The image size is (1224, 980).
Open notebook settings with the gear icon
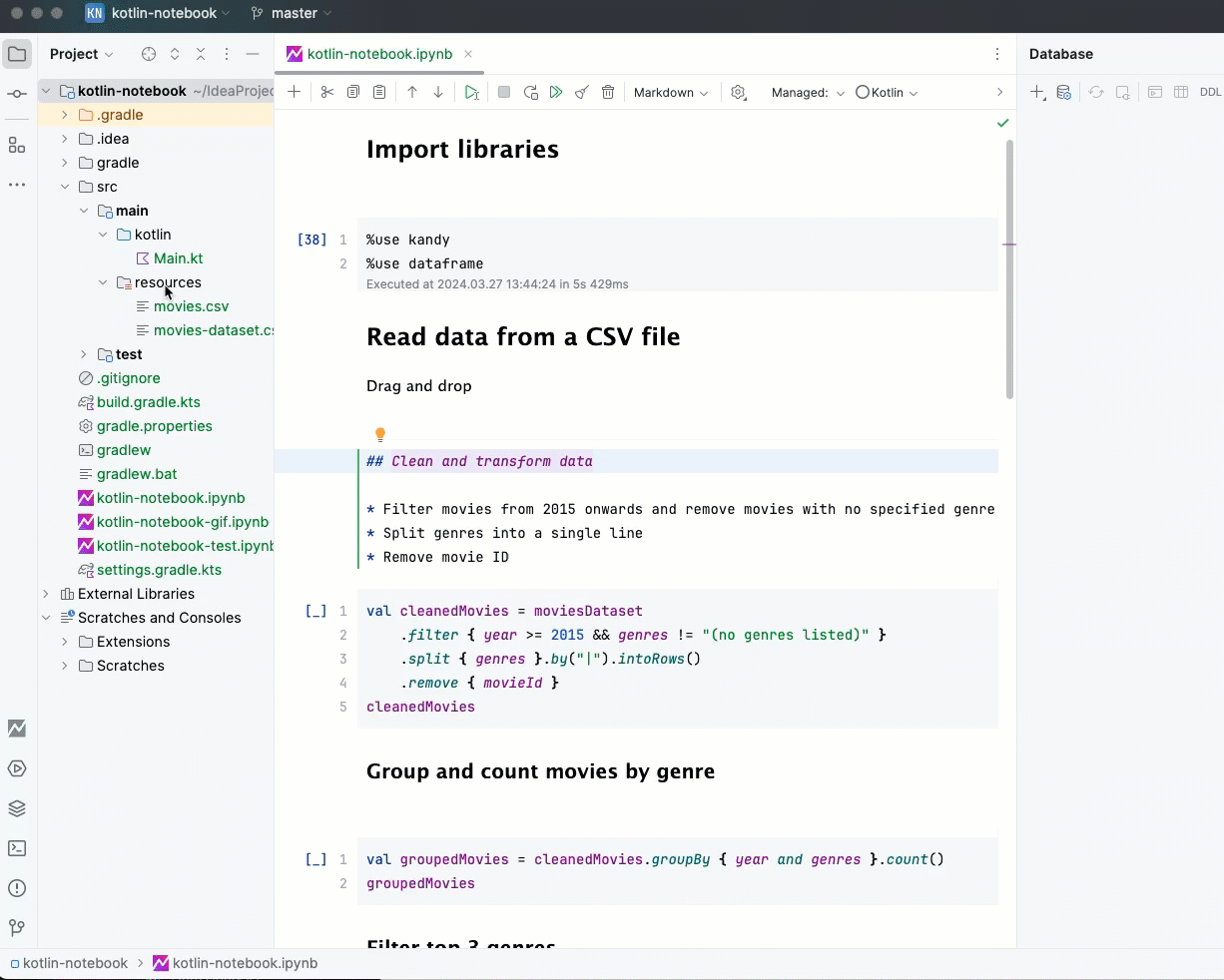(739, 92)
